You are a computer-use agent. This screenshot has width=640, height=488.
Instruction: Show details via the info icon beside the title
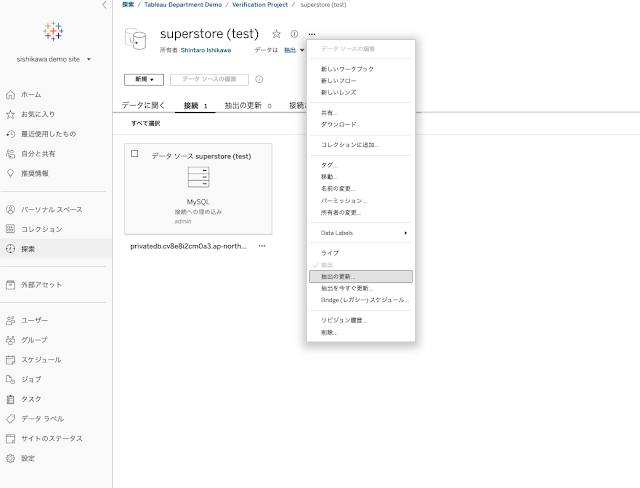294,34
